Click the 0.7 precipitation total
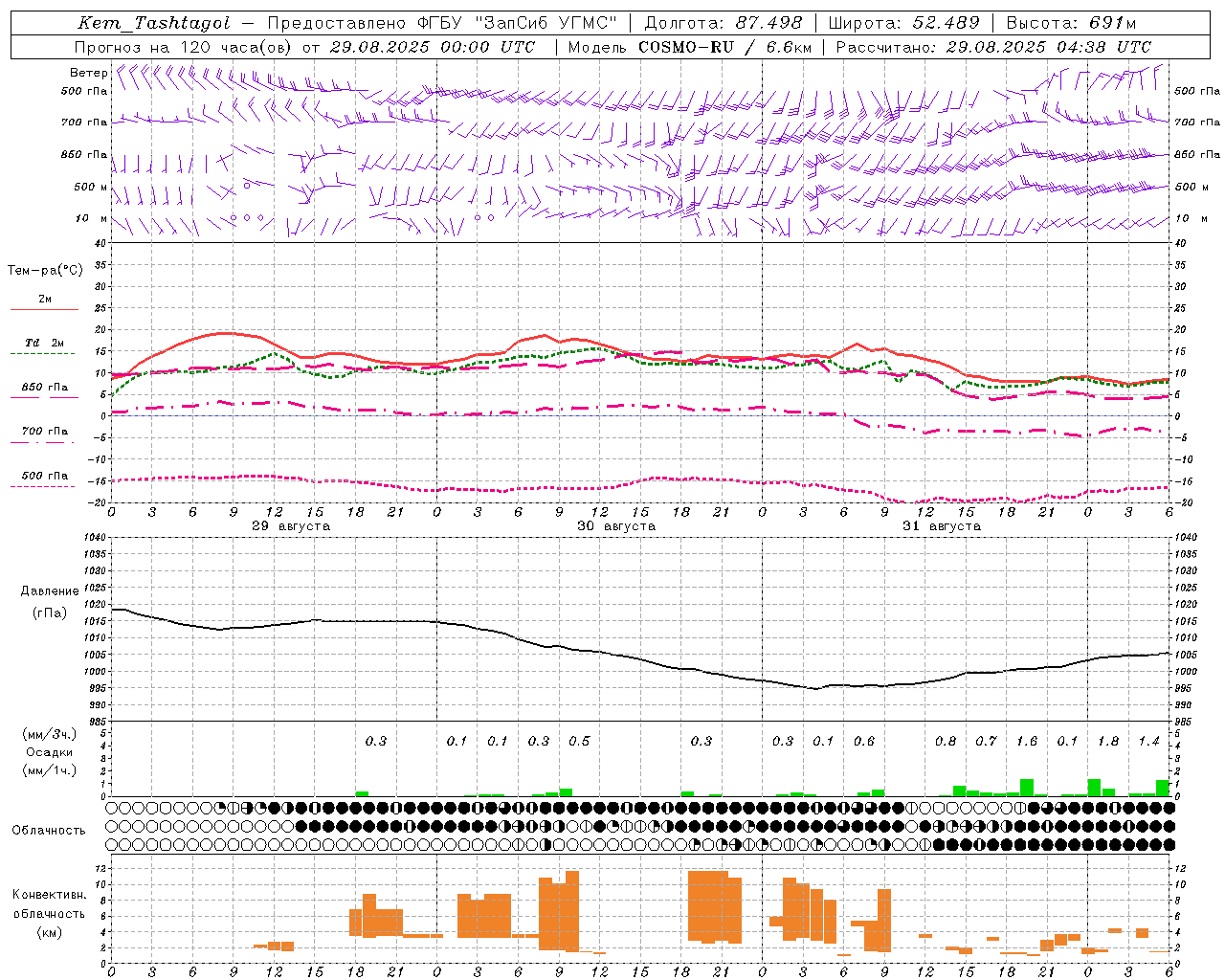Viewport: 1225px width, 980px height. [986, 741]
